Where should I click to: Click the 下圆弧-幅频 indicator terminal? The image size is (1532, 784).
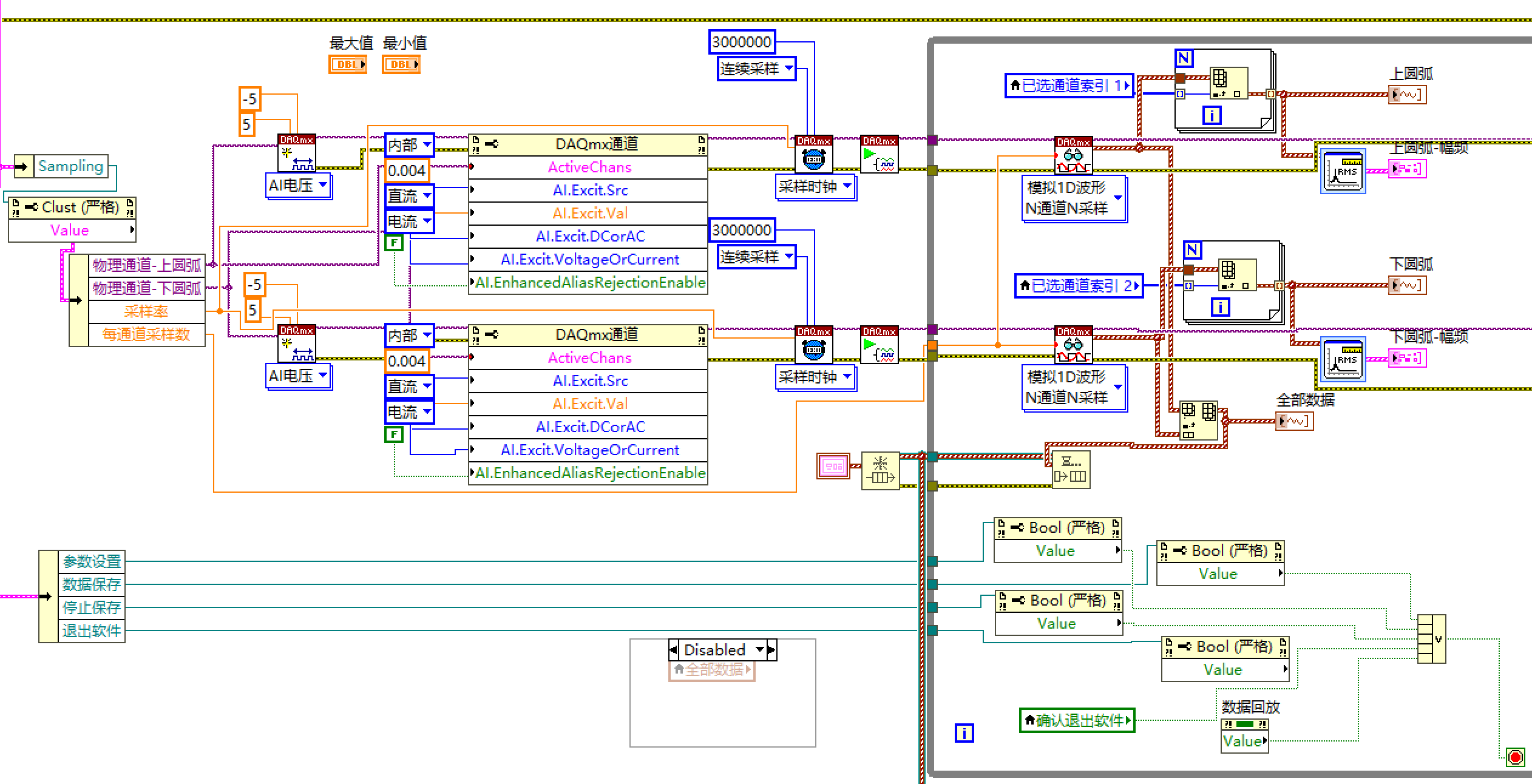(x=1407, y=358)
